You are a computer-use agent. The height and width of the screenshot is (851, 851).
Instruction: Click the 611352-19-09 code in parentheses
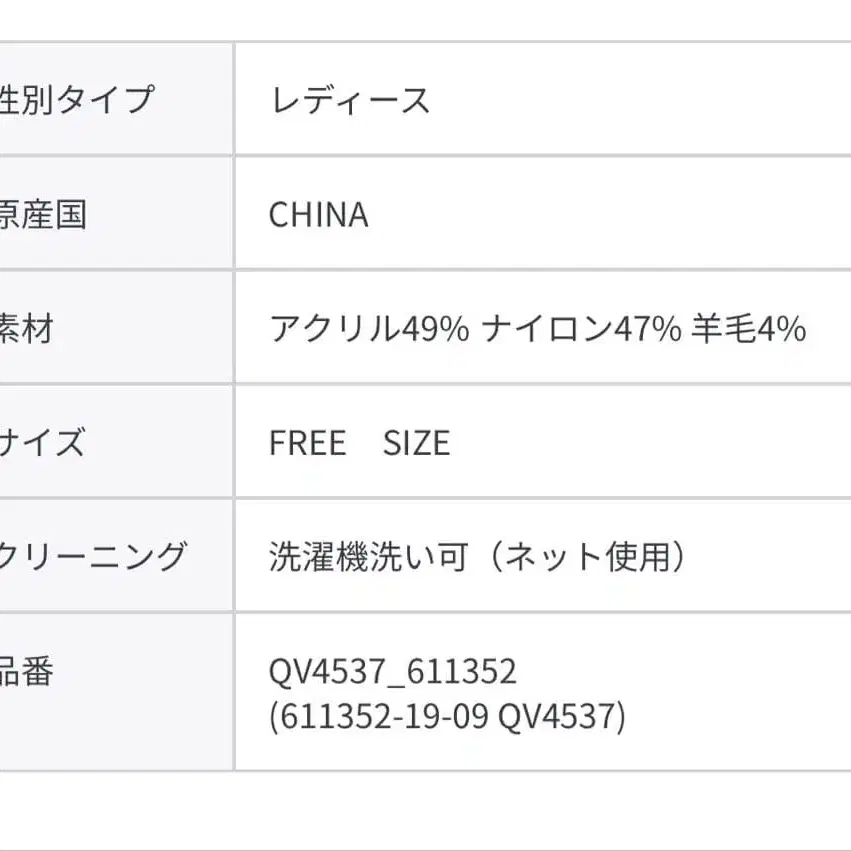tap(378, 717)
